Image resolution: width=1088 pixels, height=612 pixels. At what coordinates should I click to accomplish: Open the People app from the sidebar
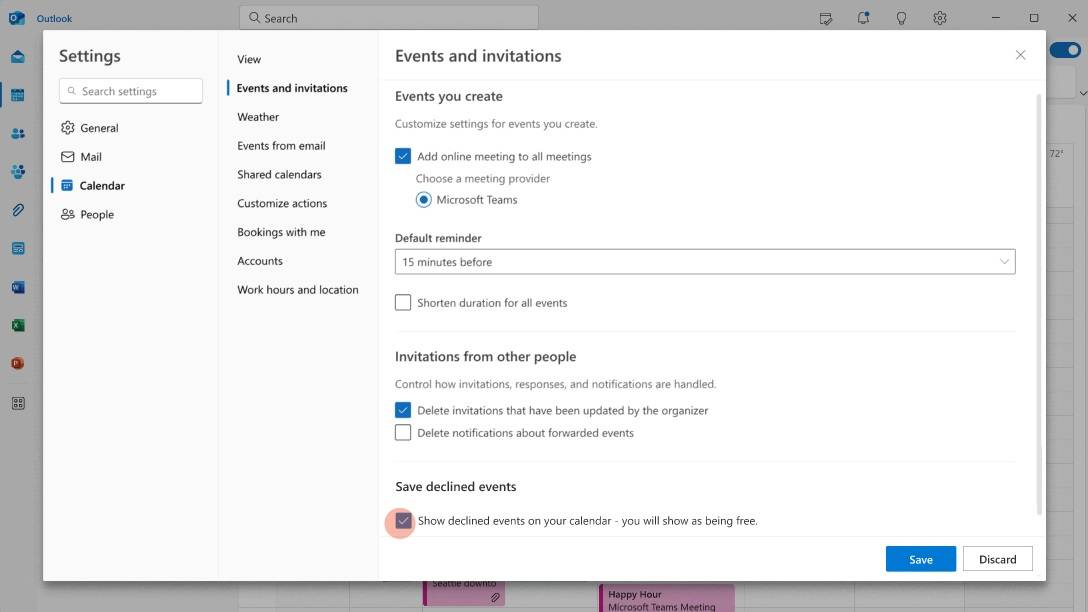click(18, 133)
